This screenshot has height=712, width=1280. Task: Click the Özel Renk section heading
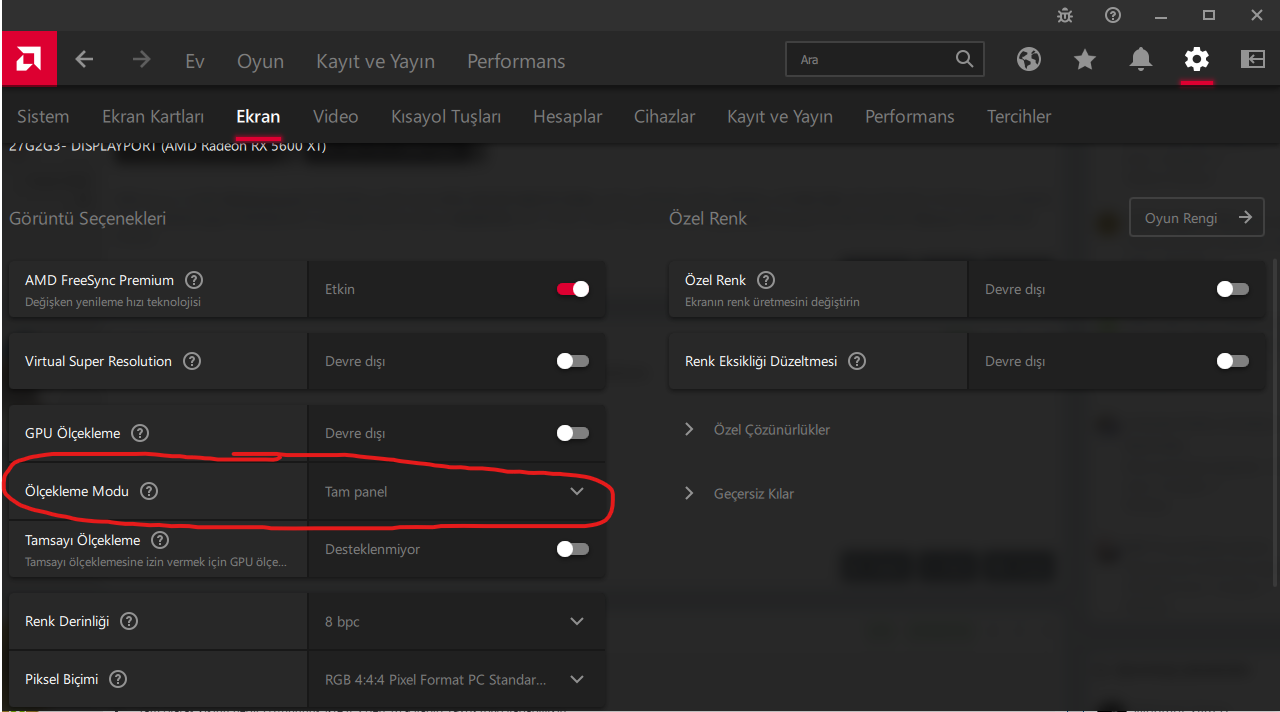click(708, 218)
